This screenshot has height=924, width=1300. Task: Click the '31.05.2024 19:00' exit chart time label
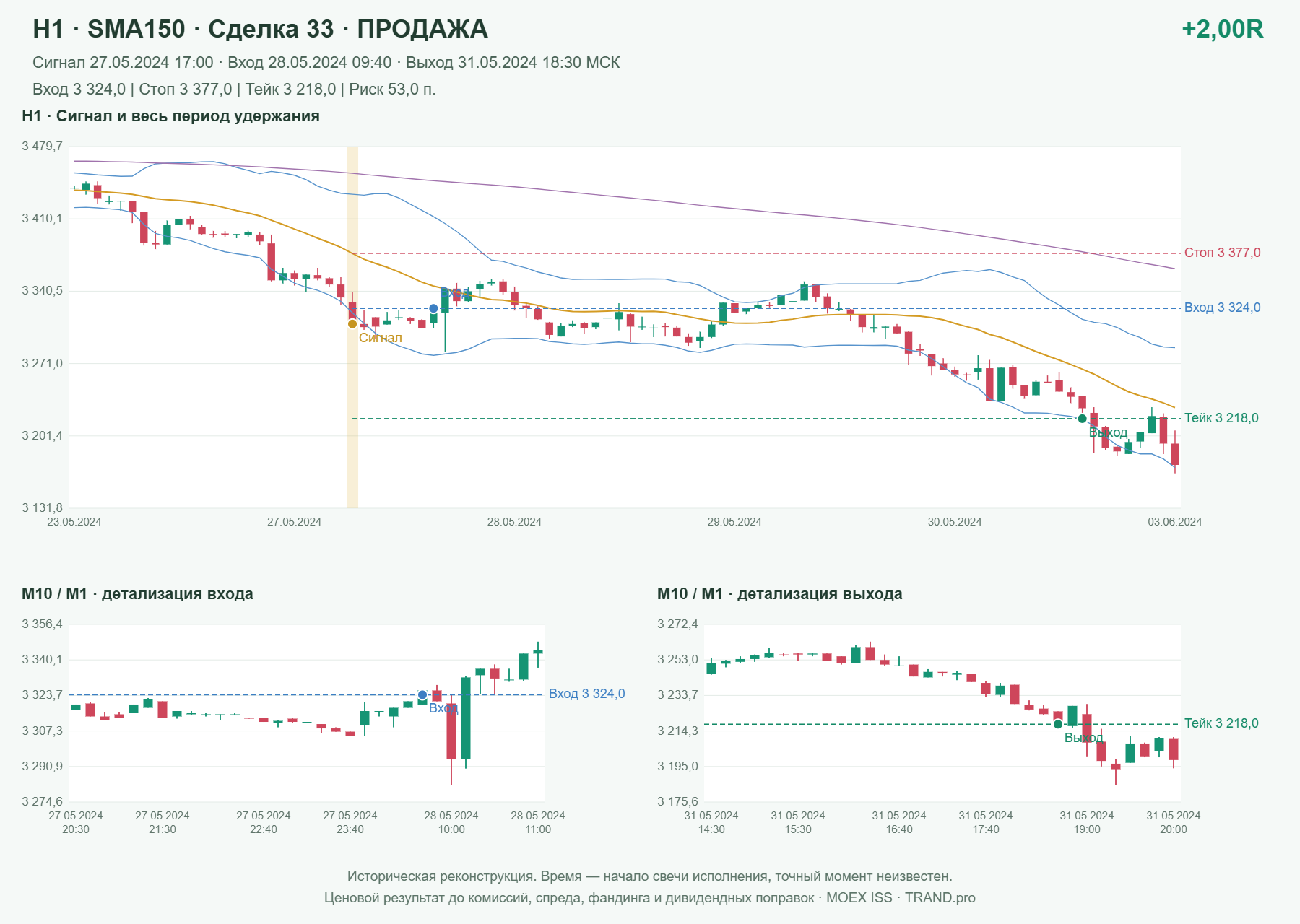1087,822
